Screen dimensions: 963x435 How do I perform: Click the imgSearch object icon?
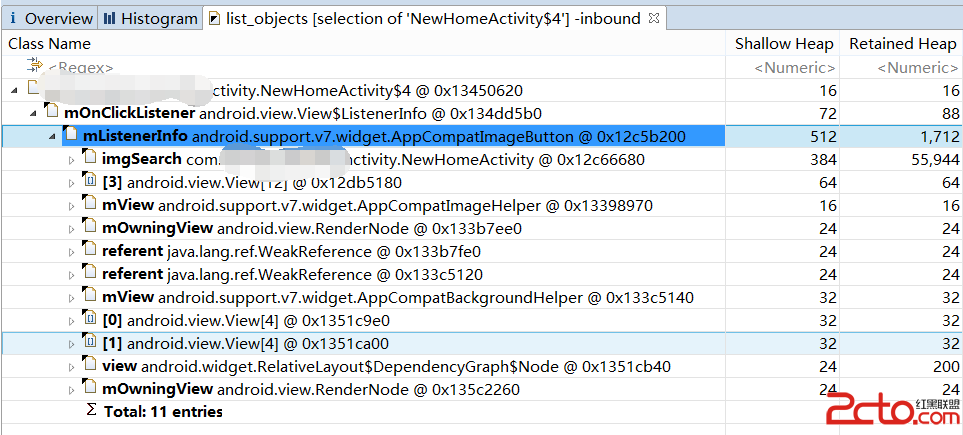(x=89, y=158)
